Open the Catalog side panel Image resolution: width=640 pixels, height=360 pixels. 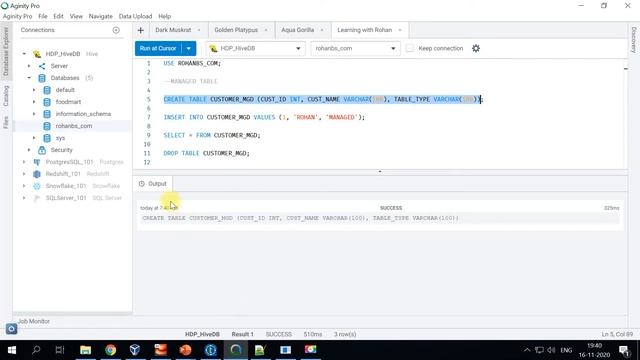(x=6, y=96)
